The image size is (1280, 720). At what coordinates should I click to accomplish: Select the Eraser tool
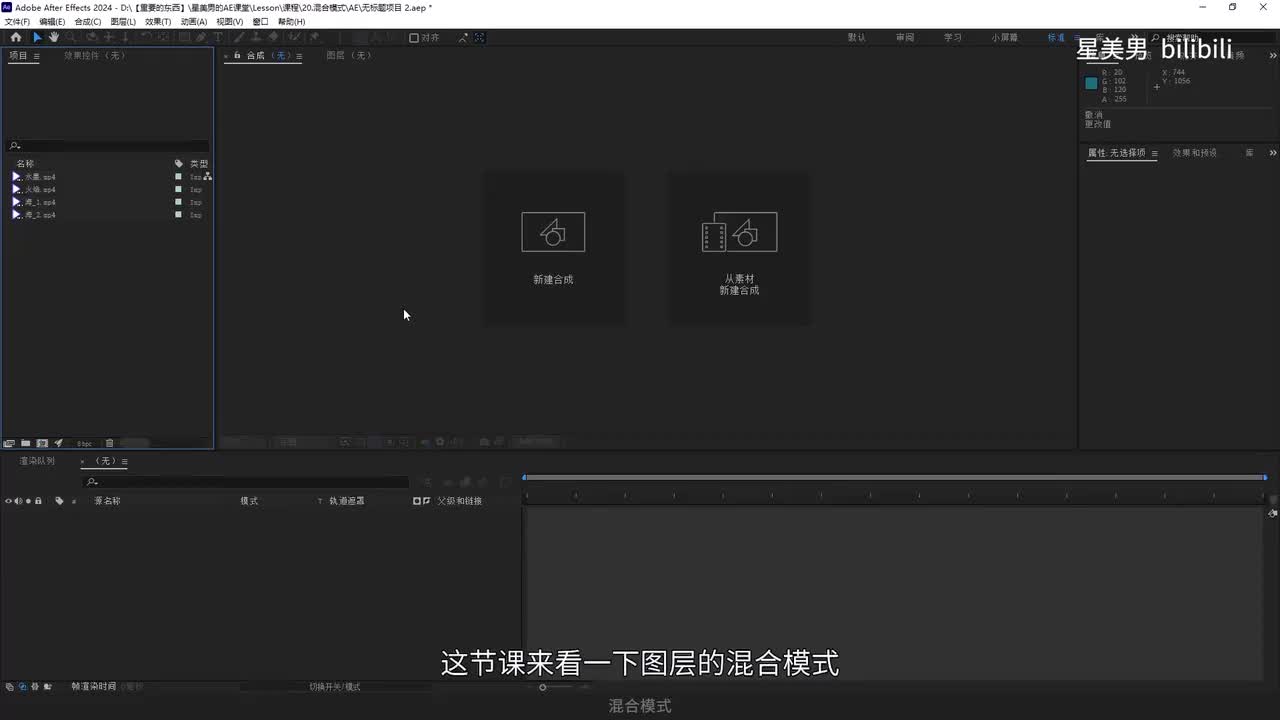[x=273, y=37]
